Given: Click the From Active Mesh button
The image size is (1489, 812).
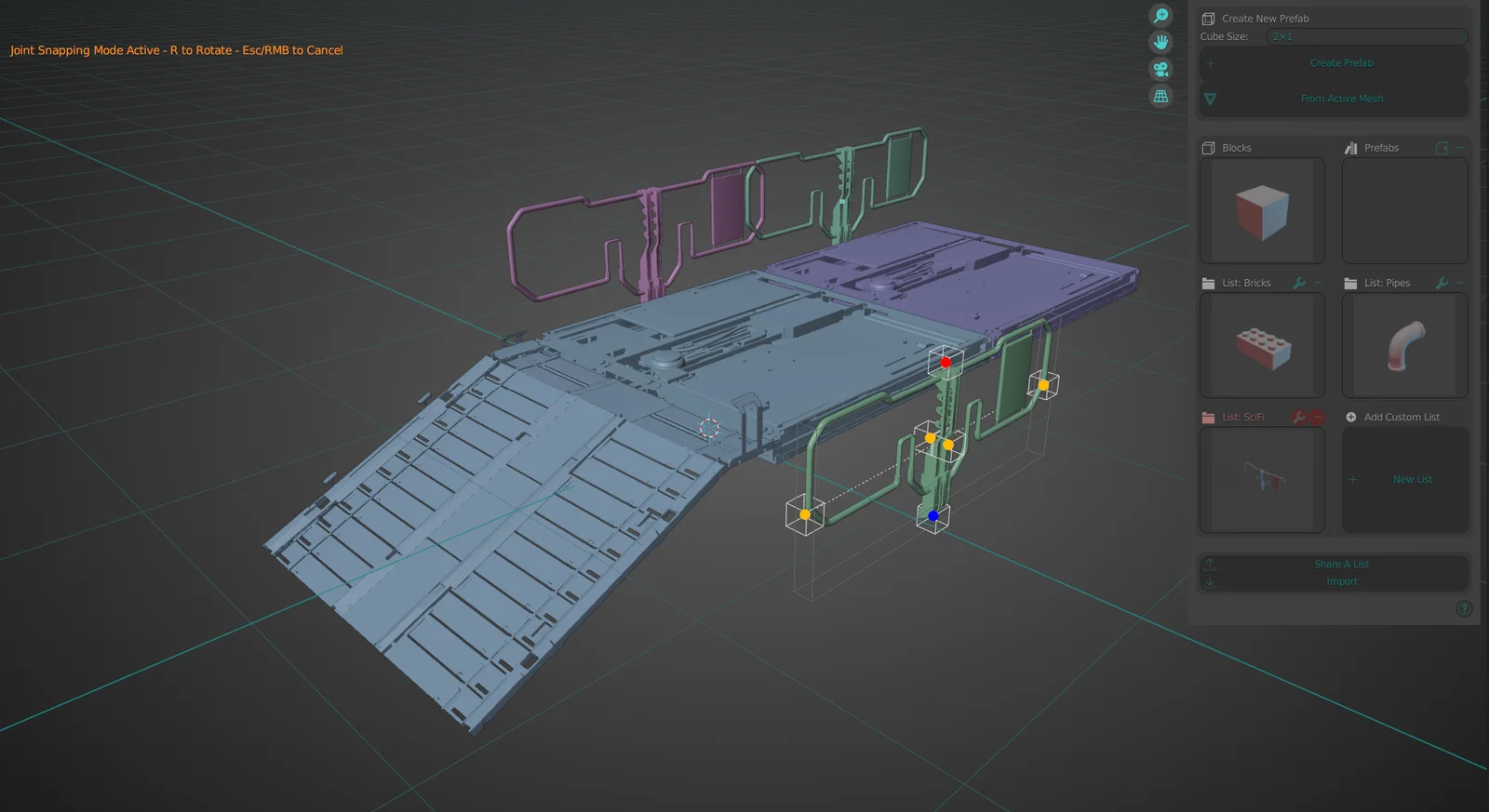Looking at the screenshot, I should [x=1334, y=99].
